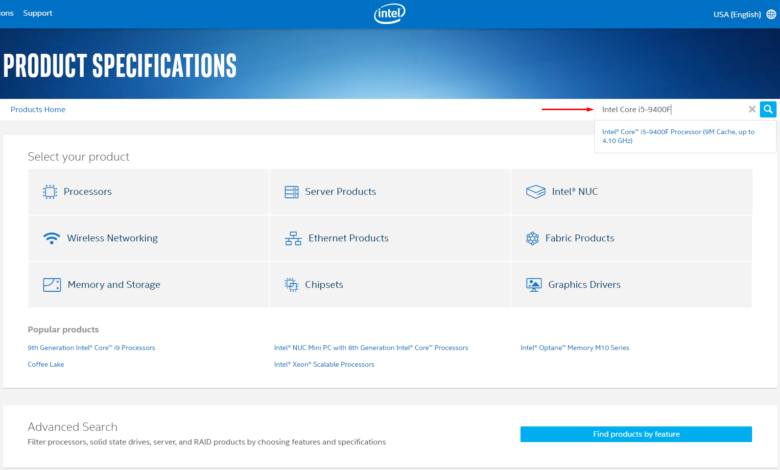Image resolution: width=780 pixels, height=470 pixels.
Task: Open the Processors category label
Action: click(88, 191)
